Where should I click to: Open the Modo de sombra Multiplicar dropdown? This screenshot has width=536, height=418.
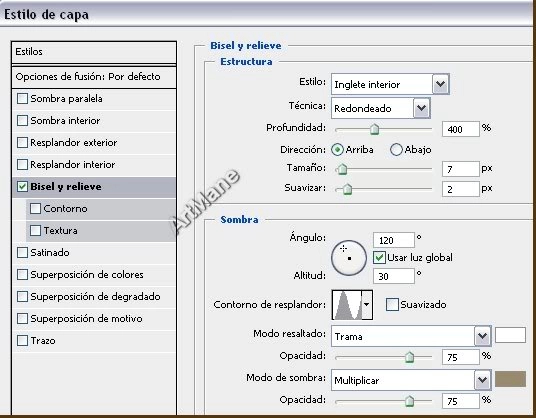411,380
